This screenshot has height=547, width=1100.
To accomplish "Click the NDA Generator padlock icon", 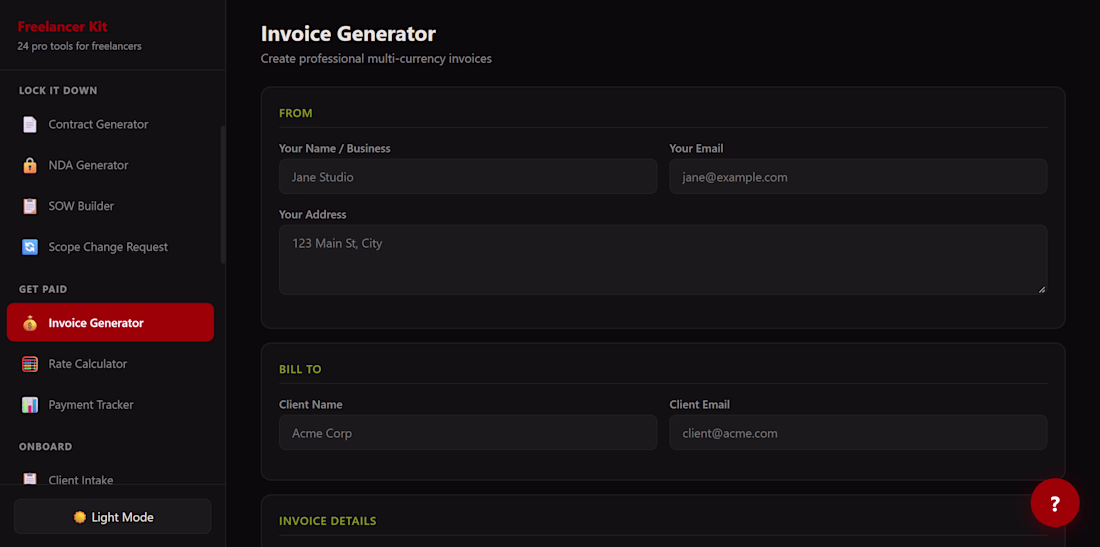I will pyautogui.click(x=29, y=165).
